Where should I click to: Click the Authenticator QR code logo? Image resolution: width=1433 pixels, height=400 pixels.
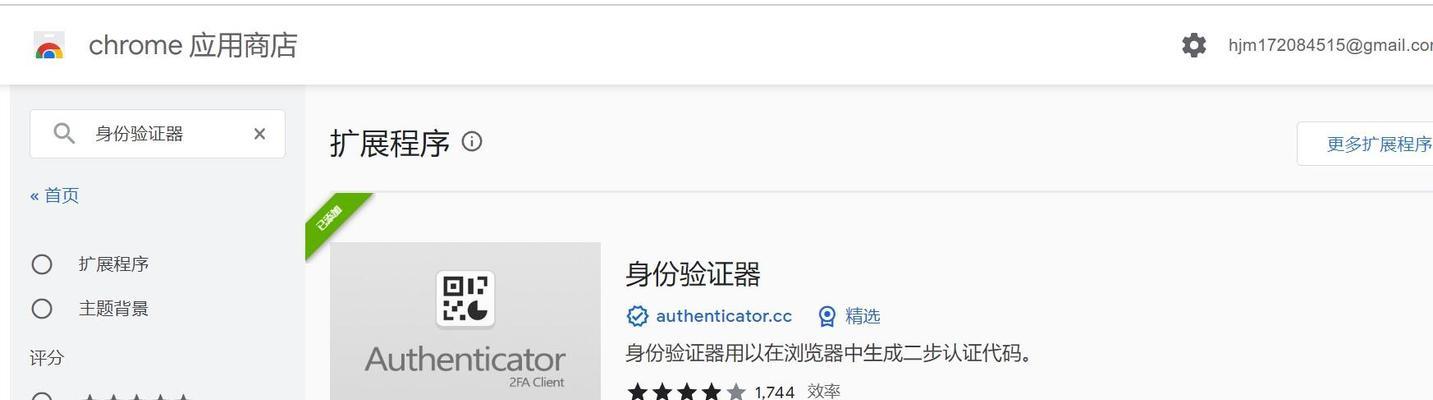(465, 299)
